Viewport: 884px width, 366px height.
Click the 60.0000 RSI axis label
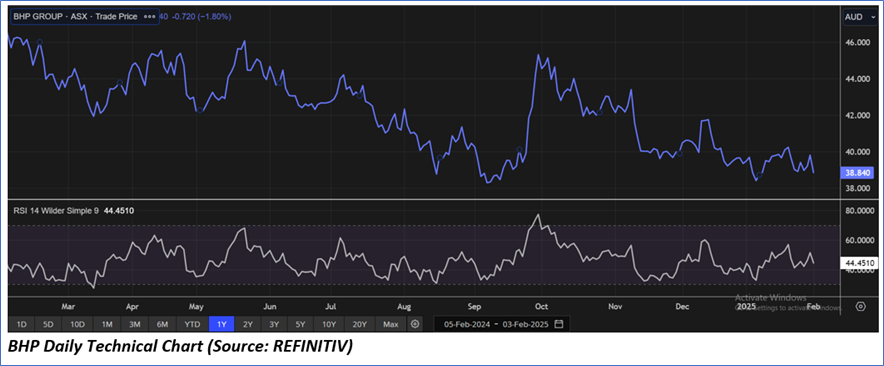(x=859, y=240)
